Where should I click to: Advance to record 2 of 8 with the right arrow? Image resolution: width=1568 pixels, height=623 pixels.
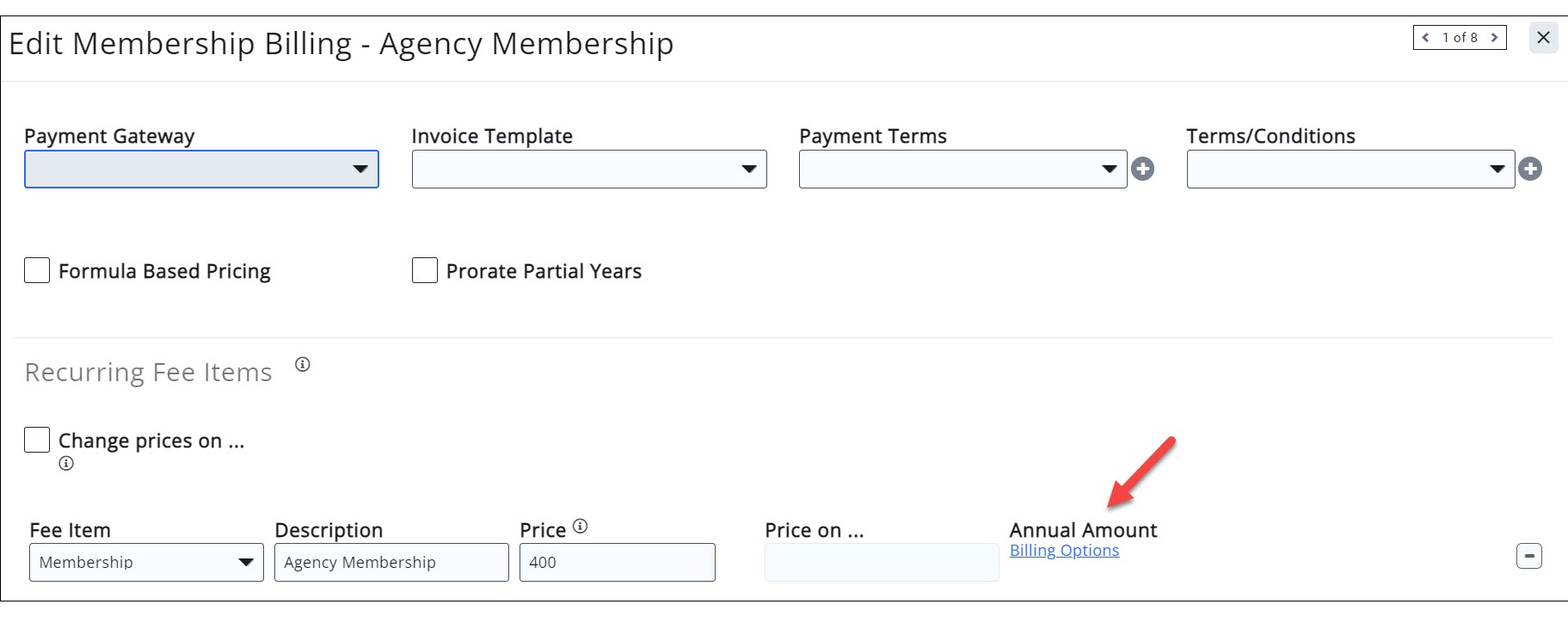click(1495, 38)
